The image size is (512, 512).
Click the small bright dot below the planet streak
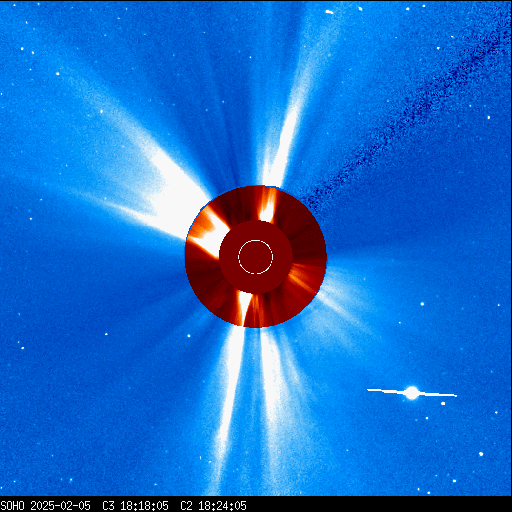coord(443,403)
